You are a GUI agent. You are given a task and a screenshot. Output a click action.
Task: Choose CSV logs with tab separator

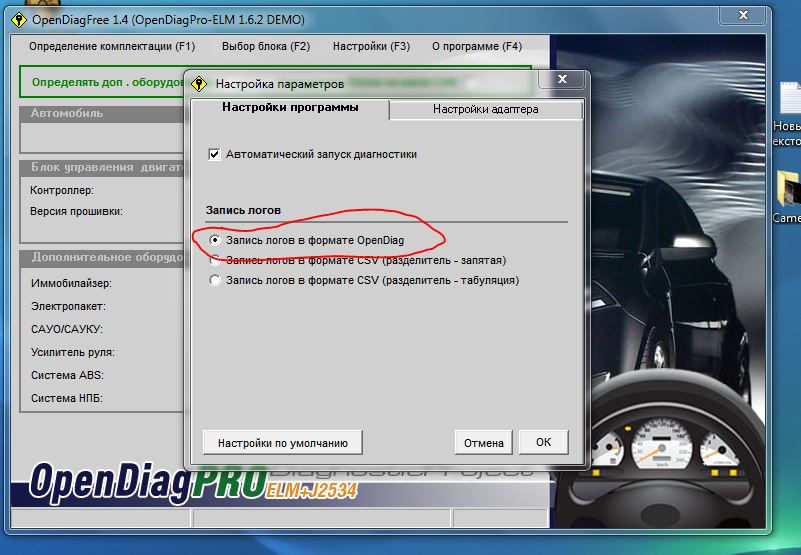(x=215, y=281)
